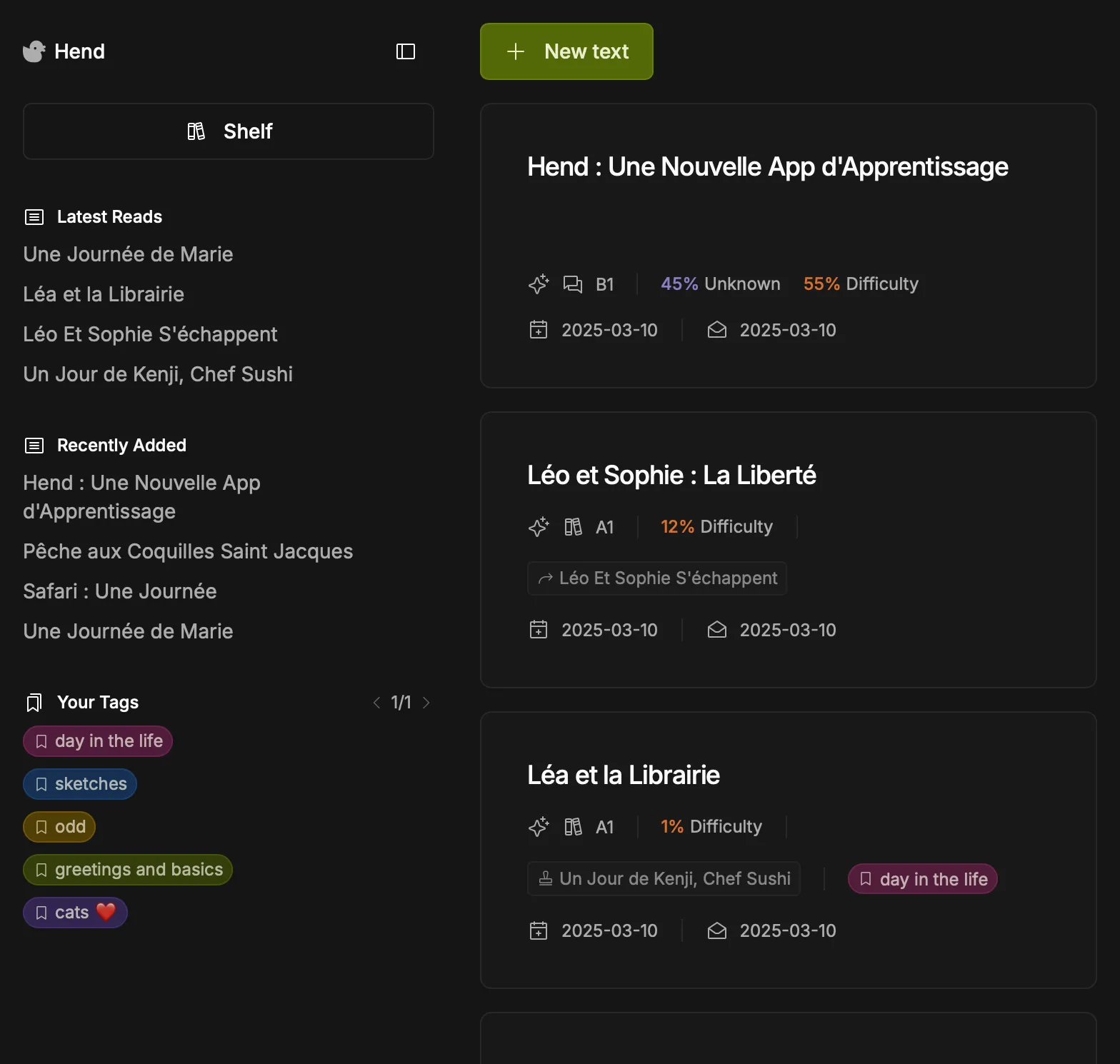Toggle the sidebar panel icon
Image resolution: width=1120 pixels, height=1064 pixels.
[405, 51]
